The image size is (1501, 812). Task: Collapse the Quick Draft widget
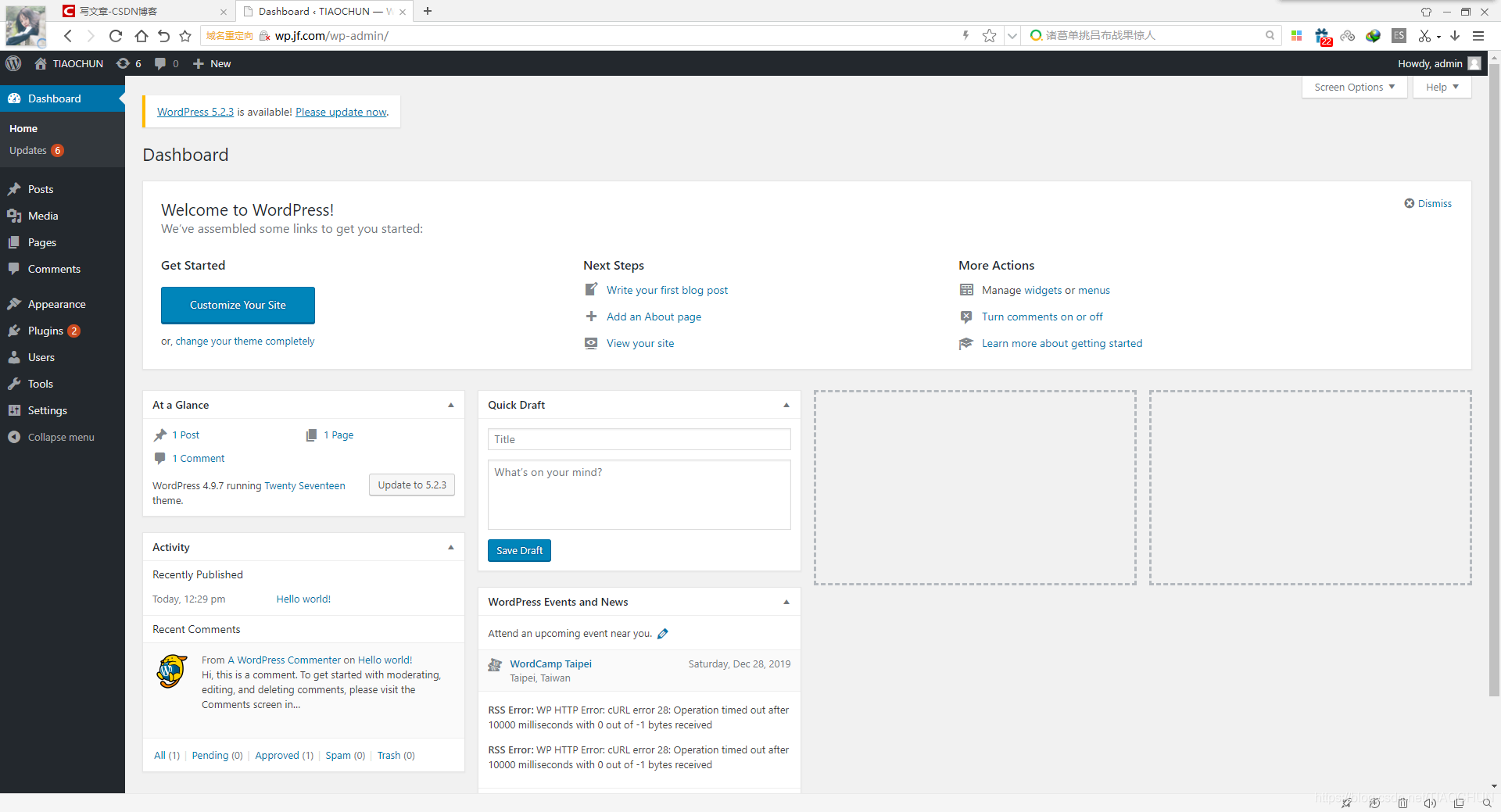[786, 405]
